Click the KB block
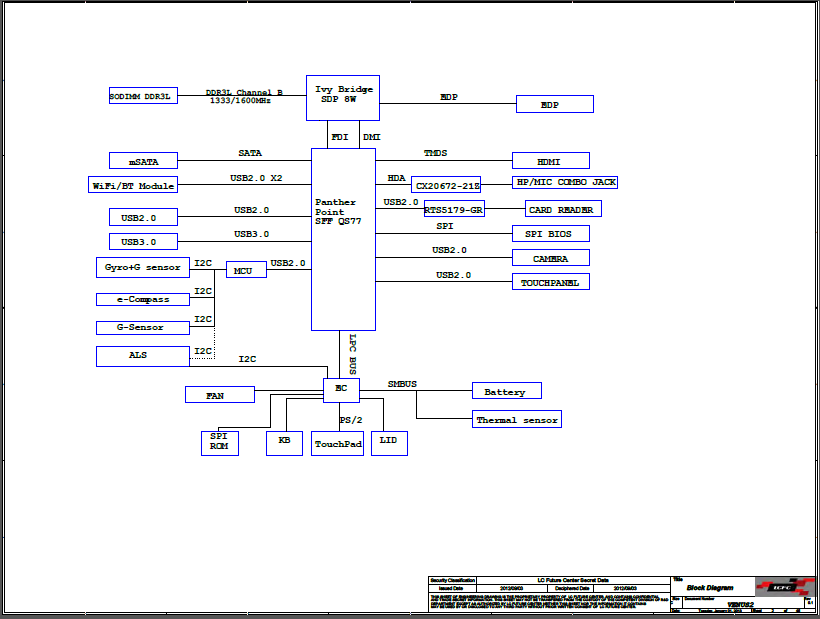820x619 pixels. click(x=284, y=443)
